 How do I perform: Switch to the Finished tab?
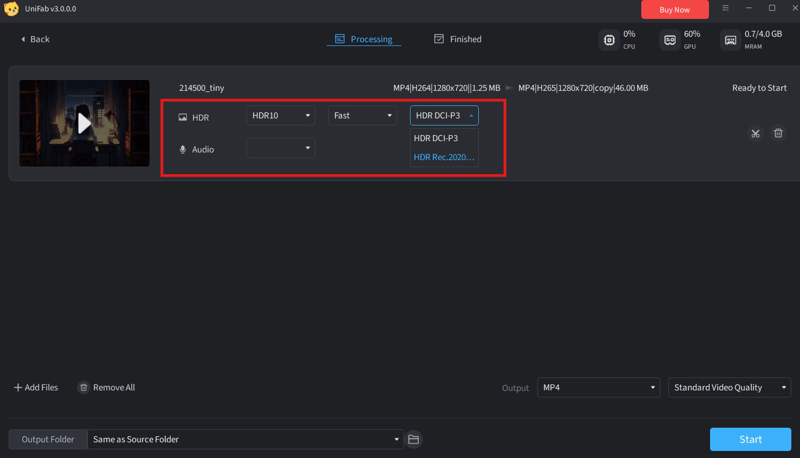pos(457,39)
